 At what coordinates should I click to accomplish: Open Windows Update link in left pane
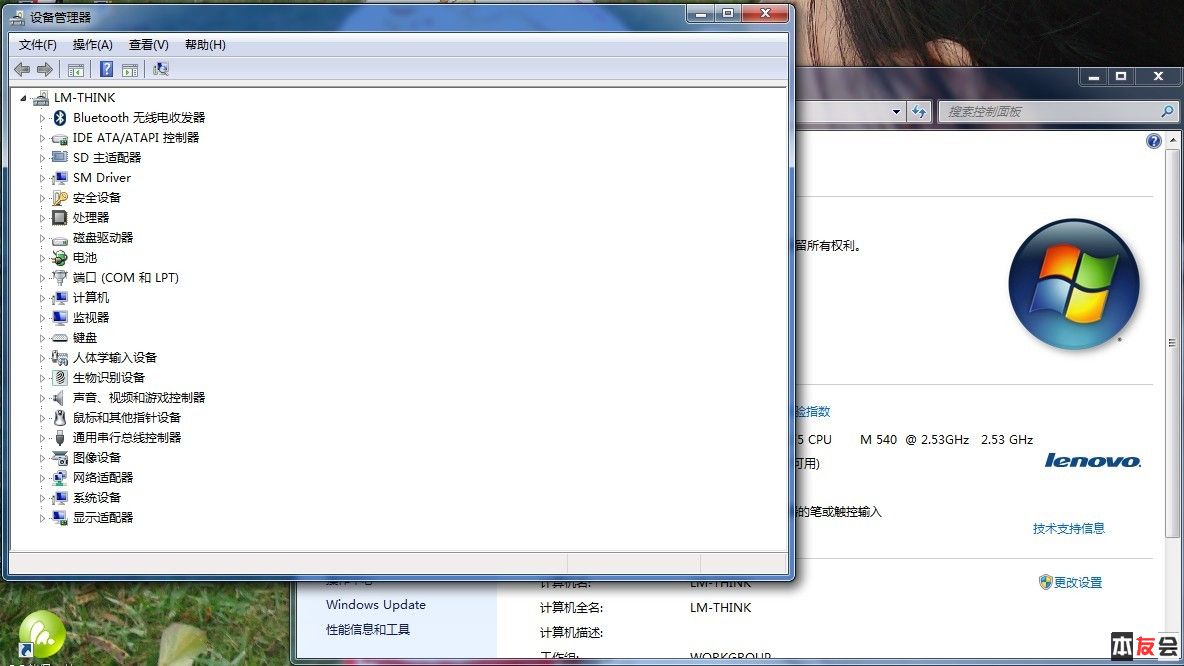click(375, 604)
